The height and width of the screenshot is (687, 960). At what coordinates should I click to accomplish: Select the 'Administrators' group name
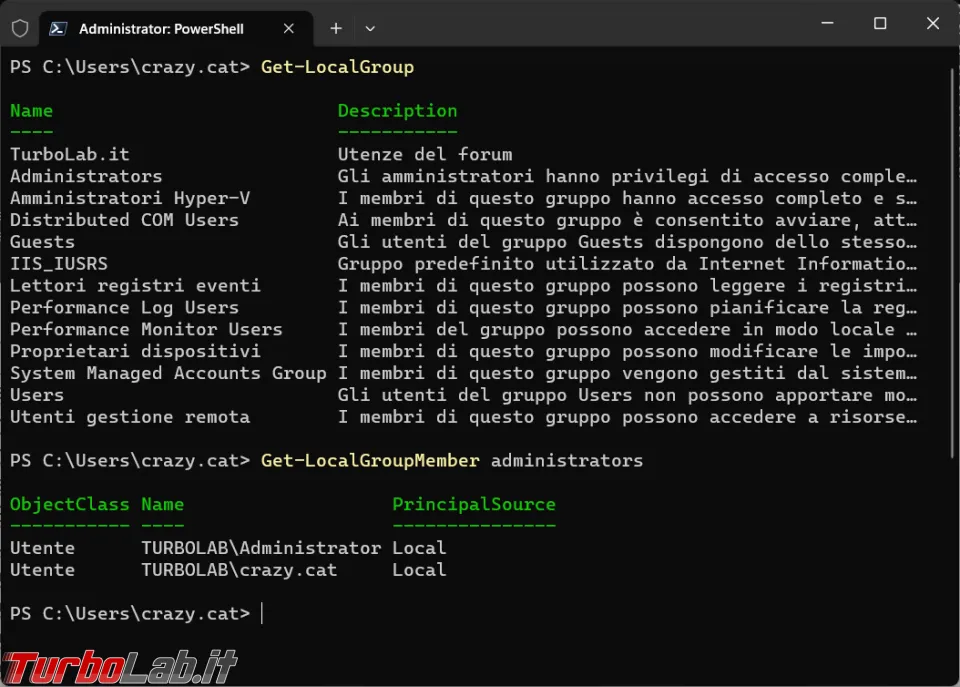[x=86, y=176]
